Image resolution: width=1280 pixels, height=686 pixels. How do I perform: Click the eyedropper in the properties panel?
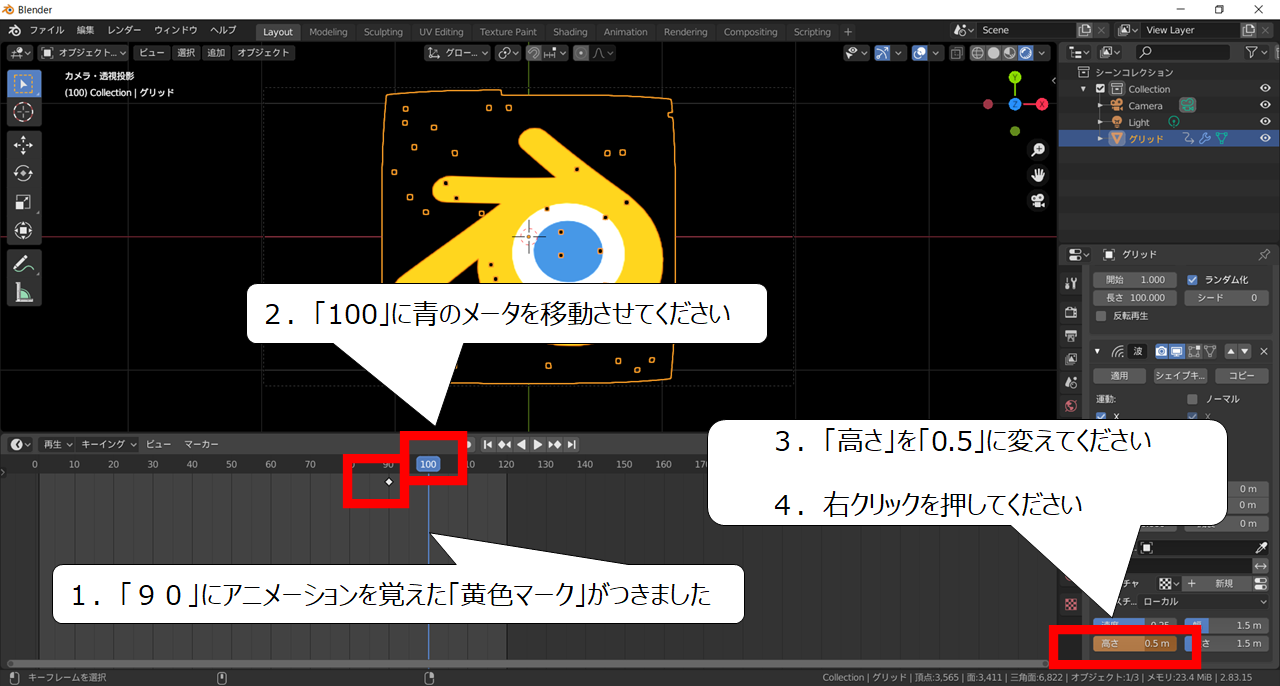(x=1261, y=548)
